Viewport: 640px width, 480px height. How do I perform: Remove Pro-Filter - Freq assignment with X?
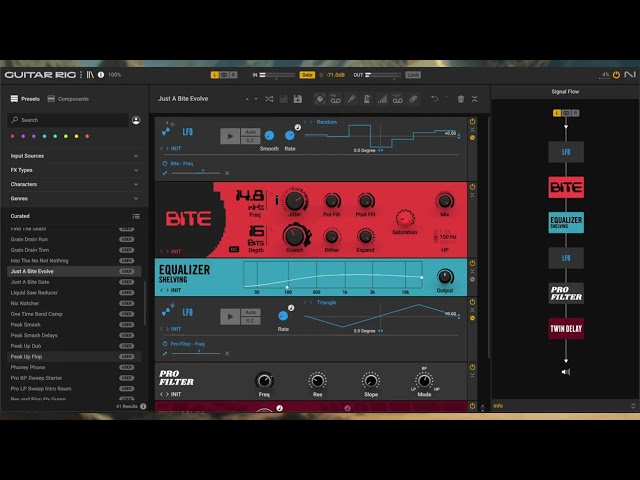coord(227,353)
